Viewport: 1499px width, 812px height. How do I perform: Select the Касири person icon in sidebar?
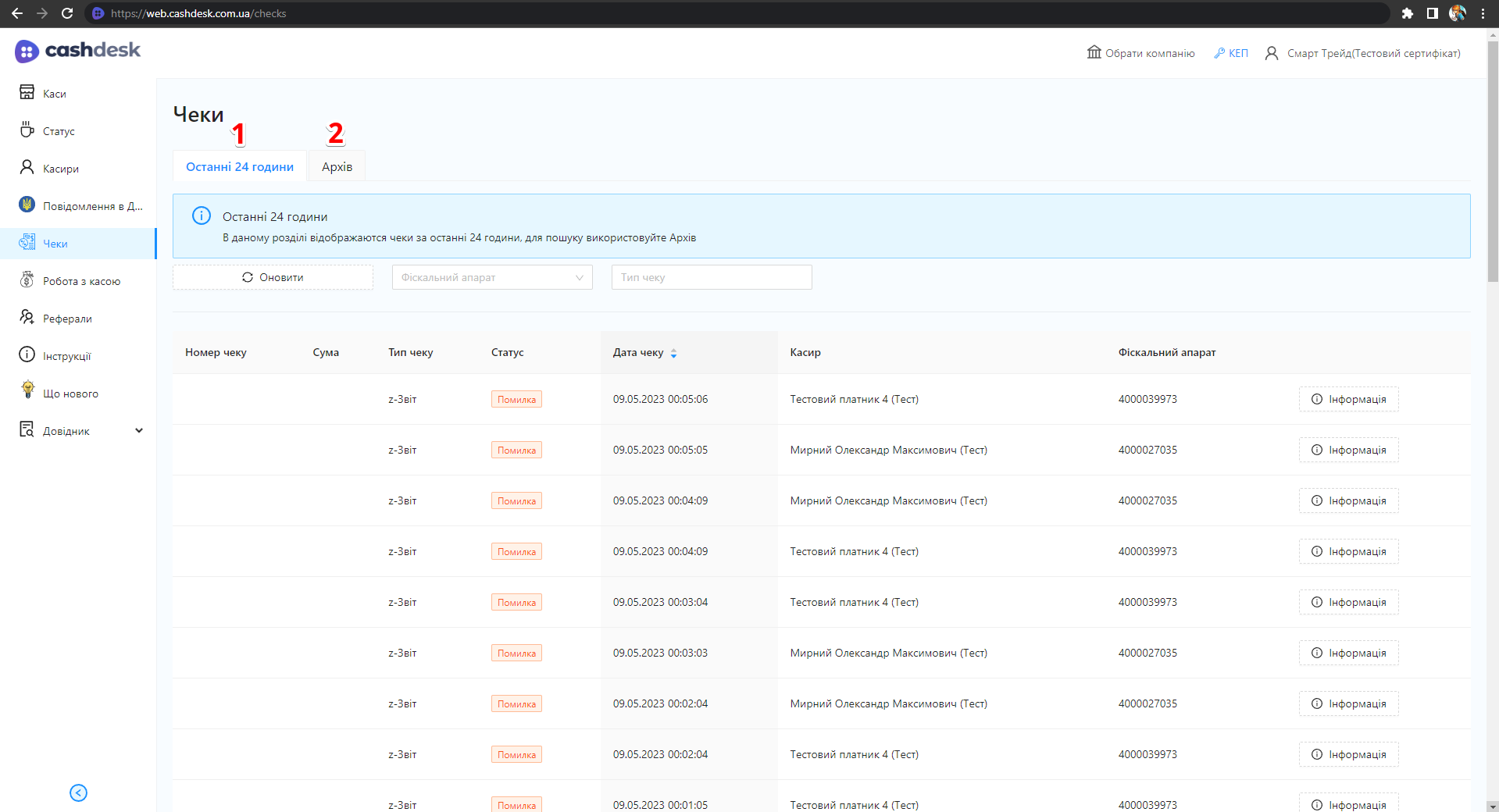[27, 167]
